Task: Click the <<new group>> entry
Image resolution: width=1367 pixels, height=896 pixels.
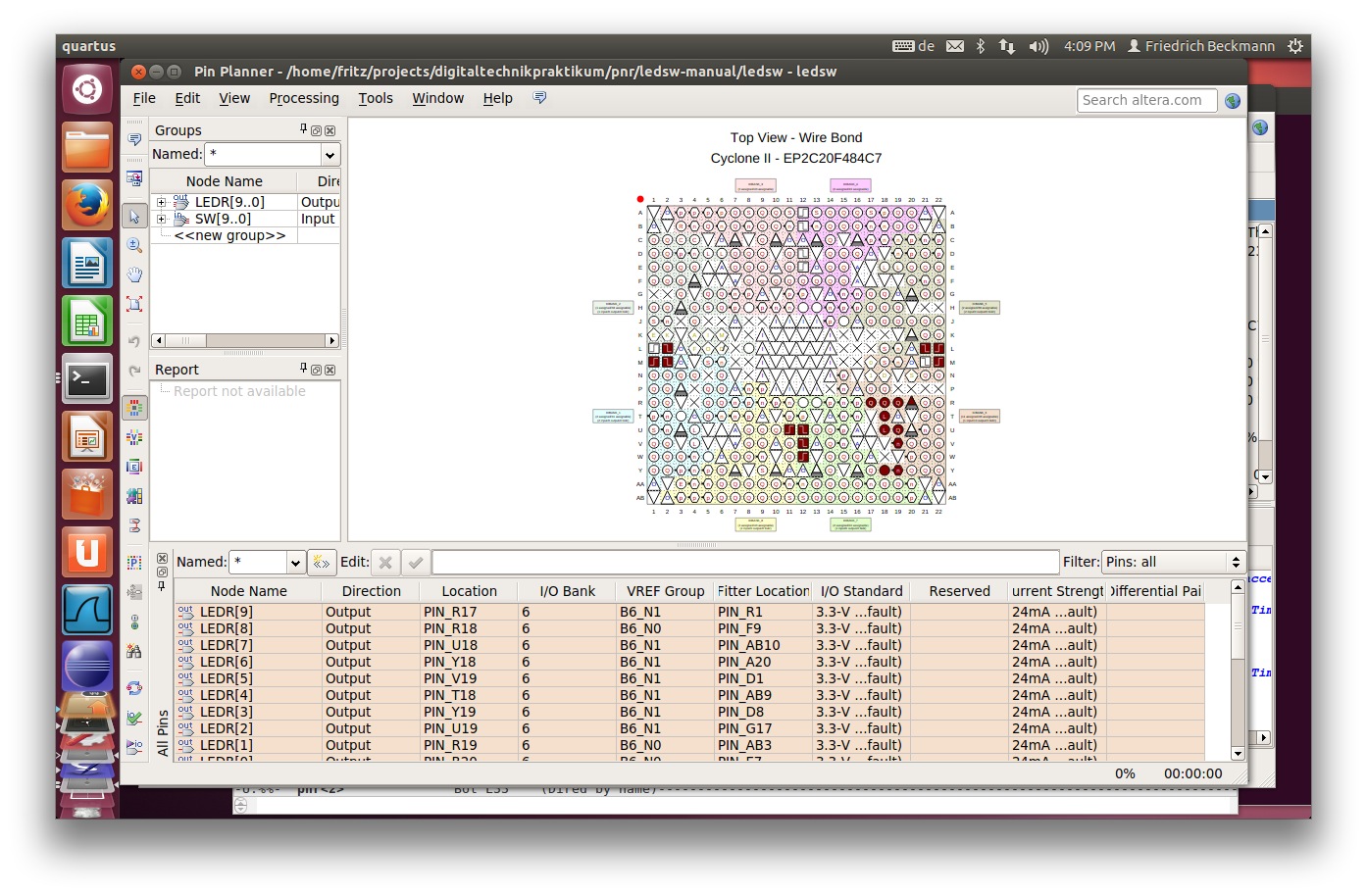Action: click(x=229, y=235)
